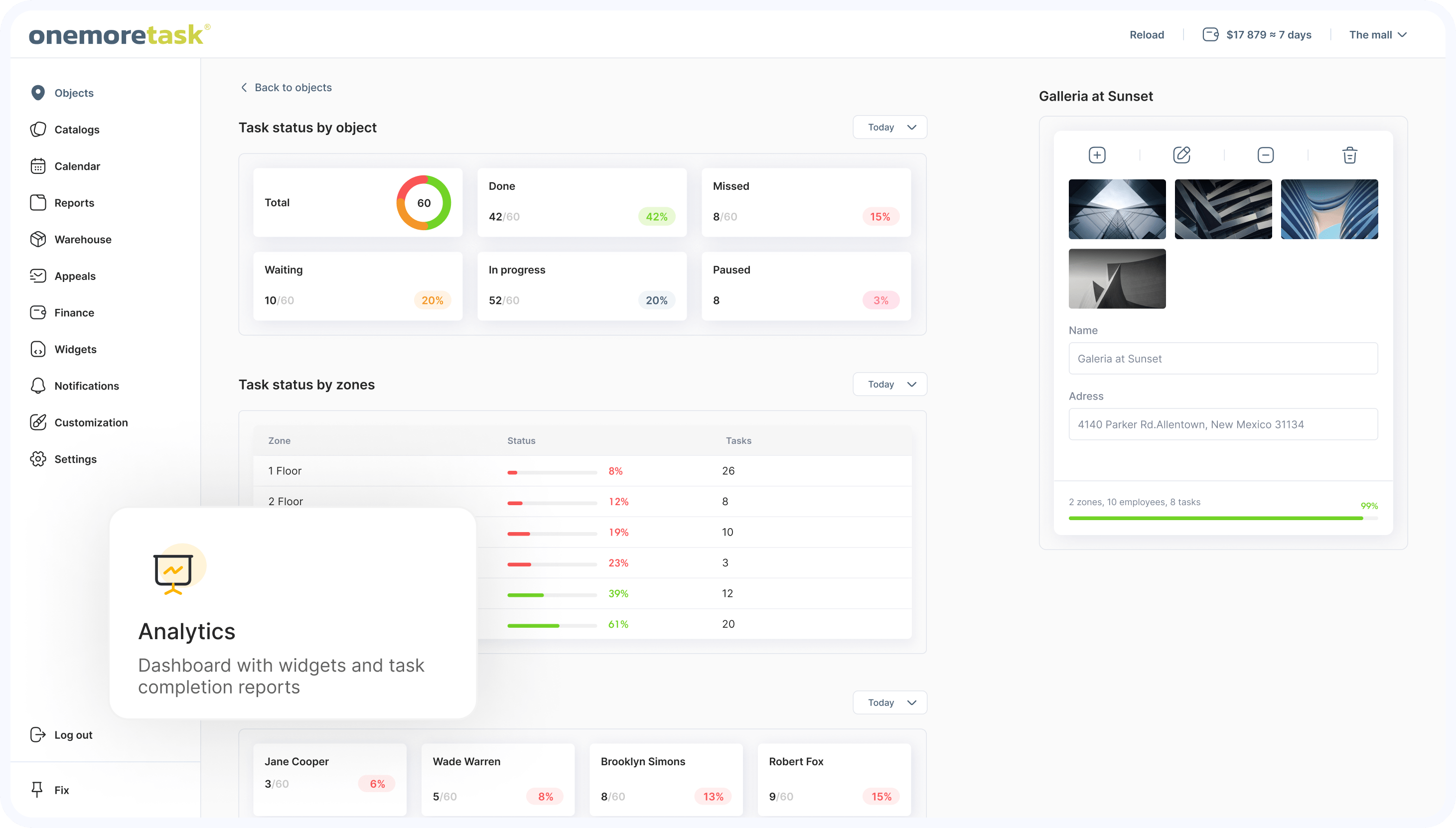Image resolution: width=1456 pixels, height=828 pixels.
Task: Click the minus icon in object card
Action: click(x=1265, y=154)
